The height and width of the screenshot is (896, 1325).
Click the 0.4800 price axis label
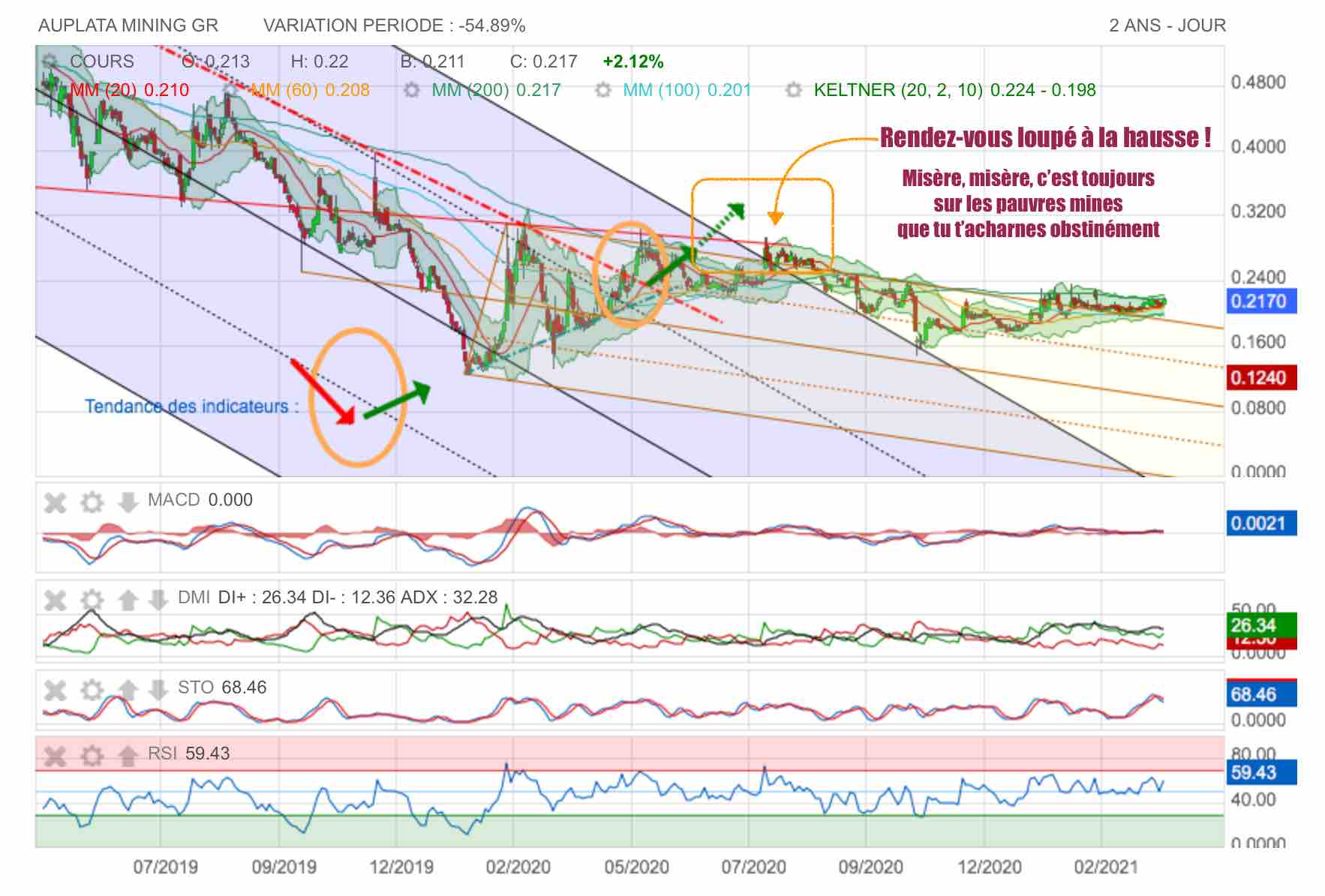click(1258, 82)
